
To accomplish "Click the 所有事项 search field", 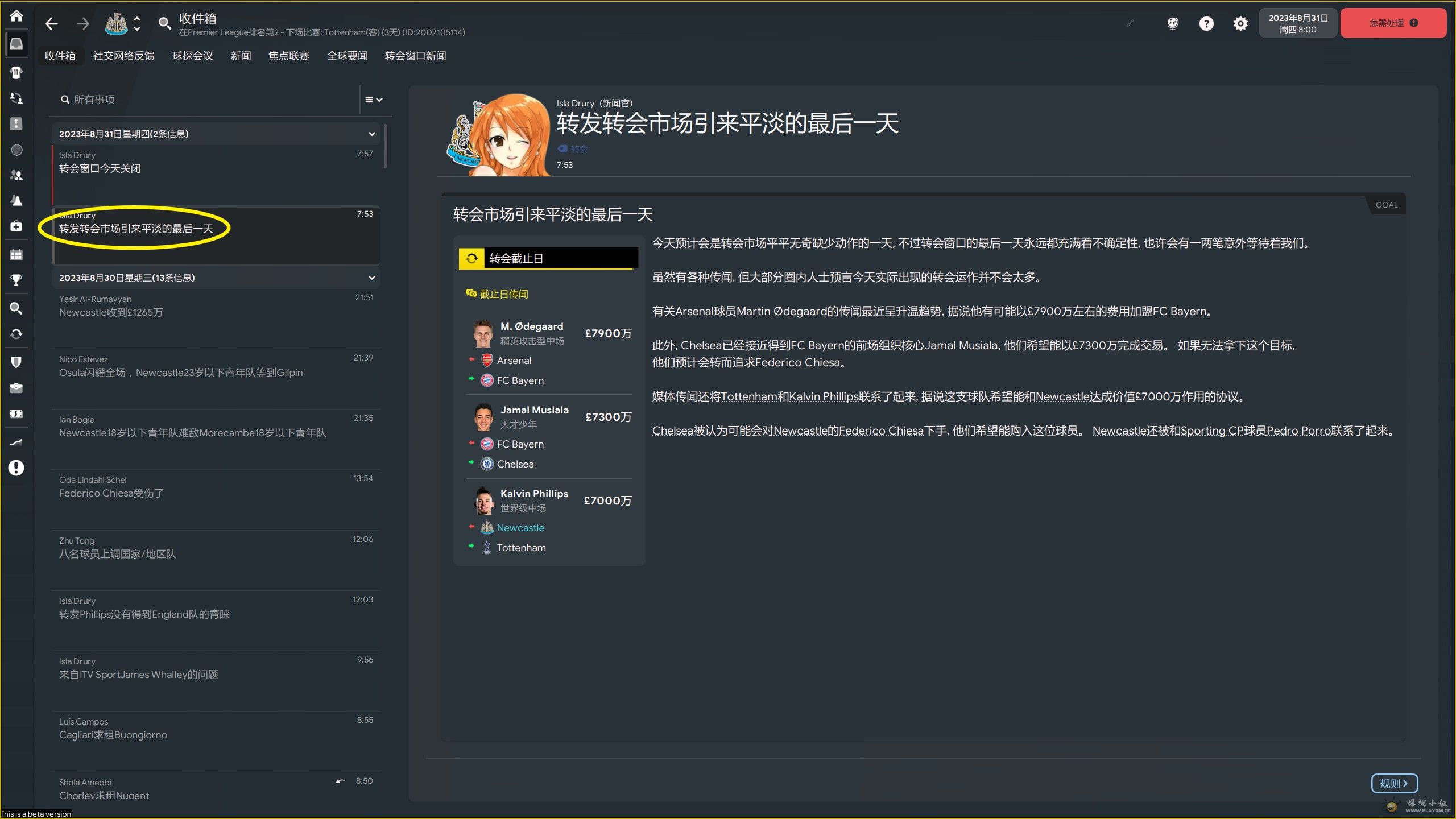I will [208, 100].
